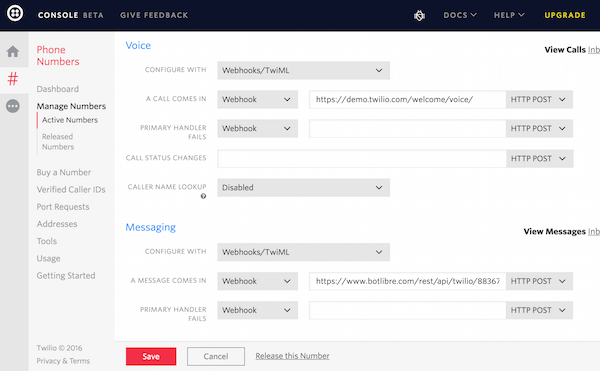
Task: Open HTTP POST dropdown for call status changes
Action: tap(540, 159)
